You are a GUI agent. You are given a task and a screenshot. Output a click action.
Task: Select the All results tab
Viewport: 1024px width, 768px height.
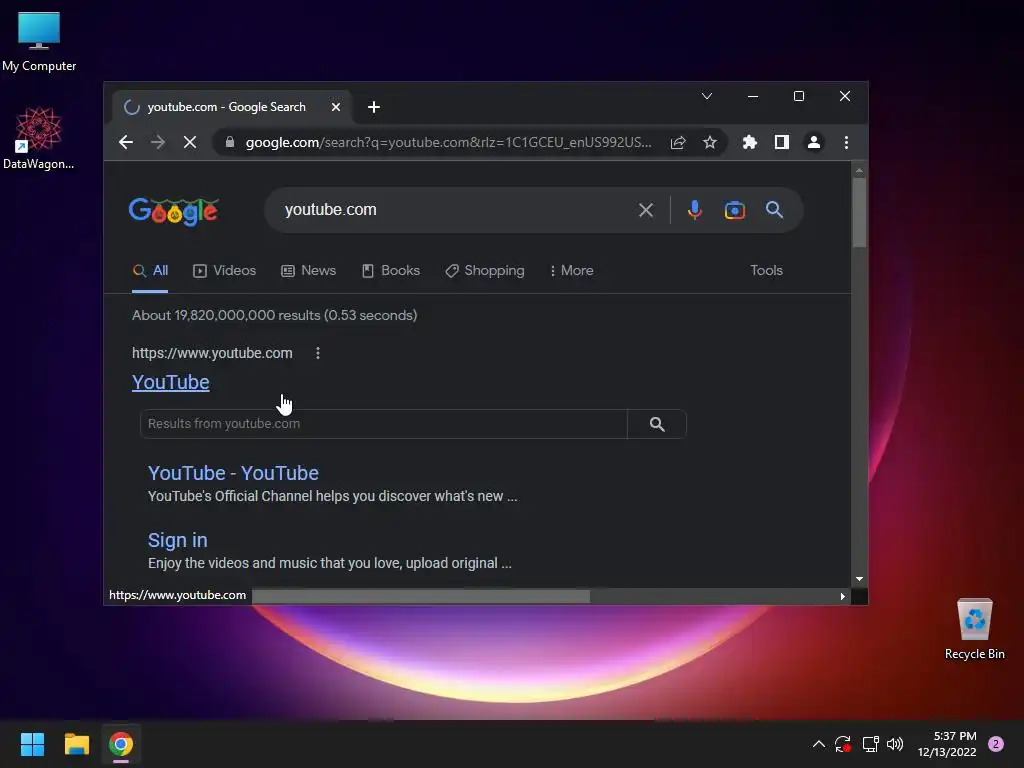point(151,270)
